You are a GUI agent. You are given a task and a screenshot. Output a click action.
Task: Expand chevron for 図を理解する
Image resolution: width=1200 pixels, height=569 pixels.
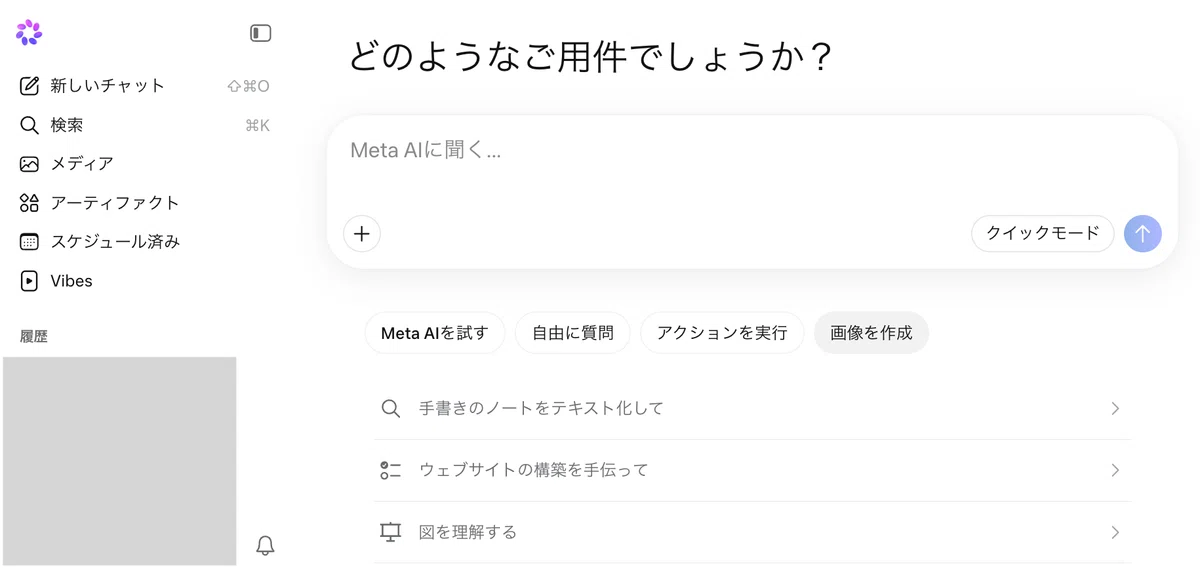click(1115, 532)
